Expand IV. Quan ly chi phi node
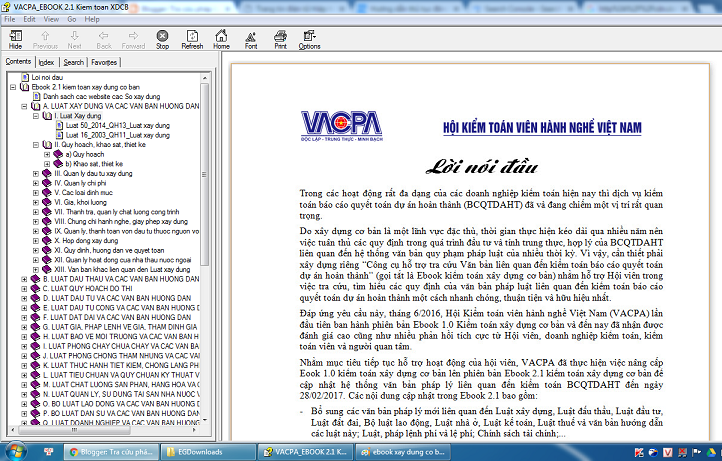Screen dimensions: 722x461 (36, 183)
